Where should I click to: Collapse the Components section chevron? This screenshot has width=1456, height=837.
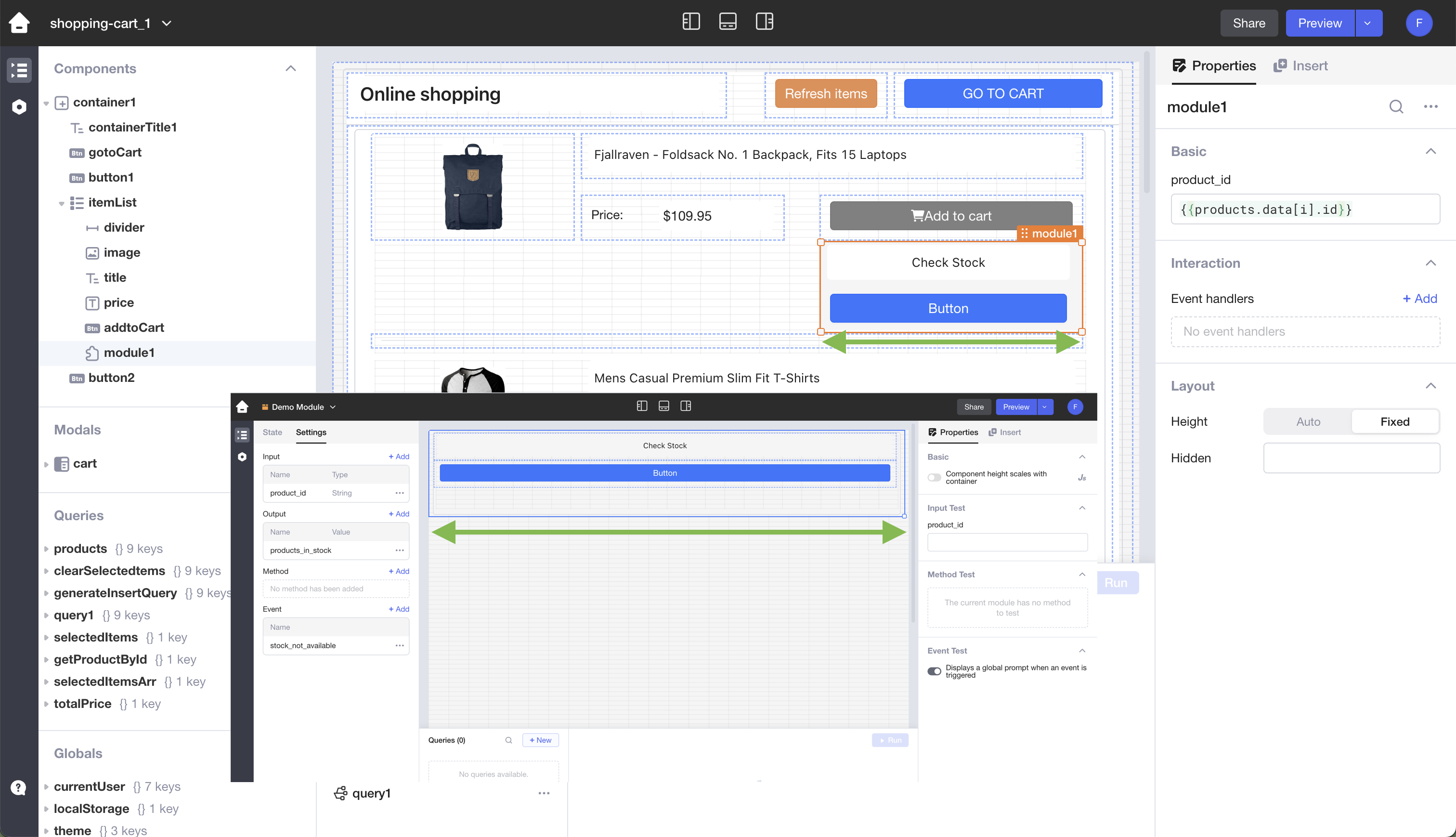pyautogui.click(x=291, y=68)
